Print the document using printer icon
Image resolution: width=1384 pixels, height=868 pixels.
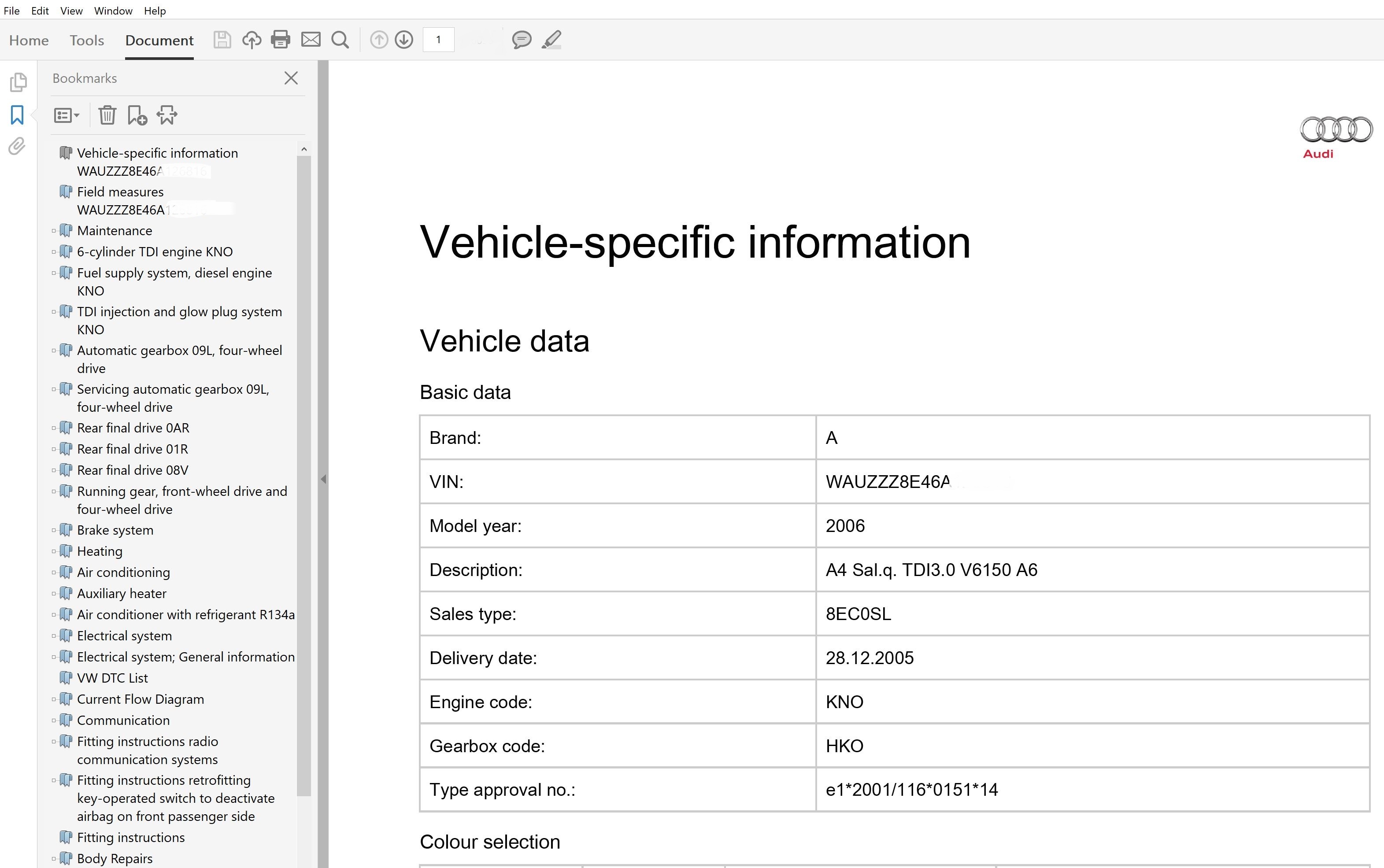(281, 40)
